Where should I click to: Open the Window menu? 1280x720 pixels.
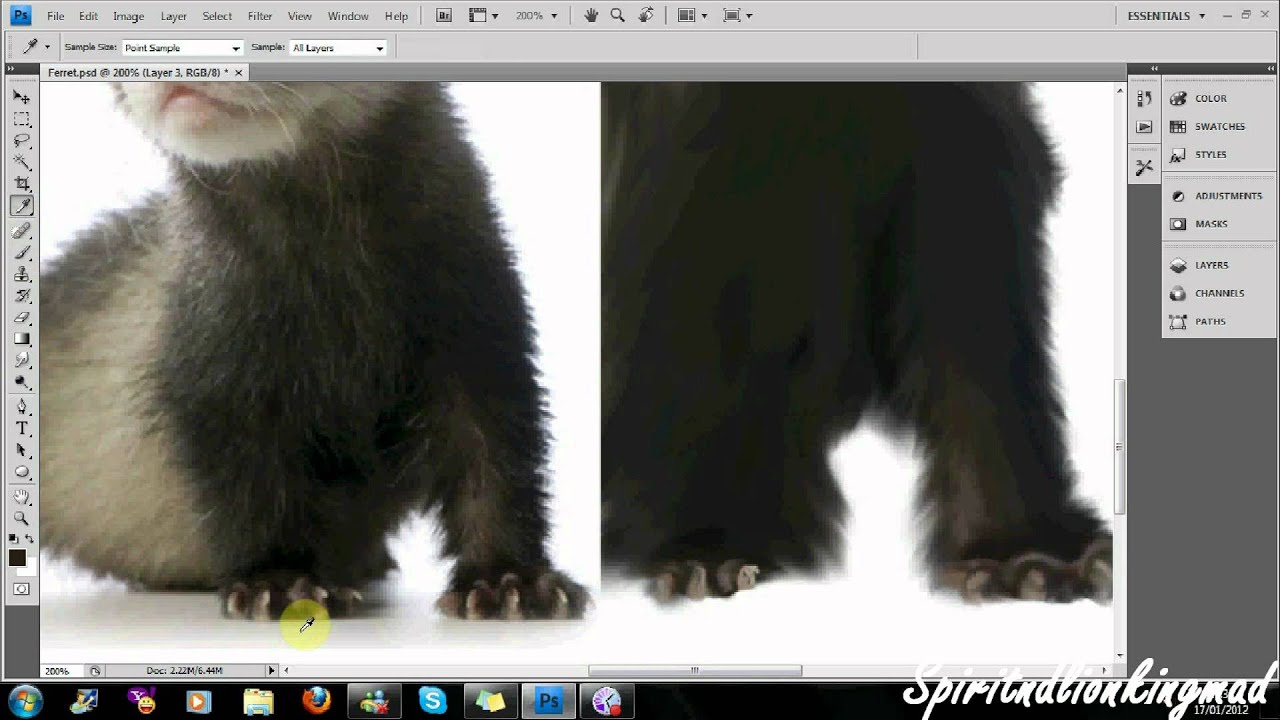[x=348, y=16]
